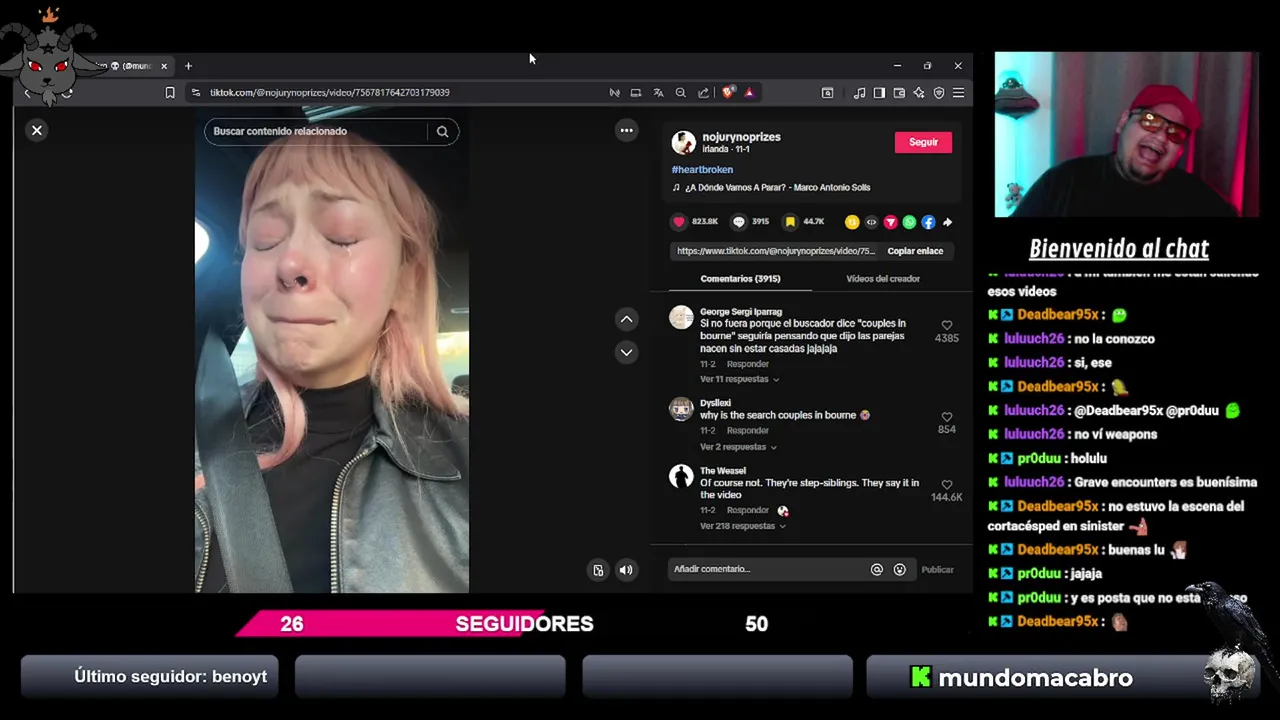Toggle the browser sidebar panel icon
The height and width of the screenshot is (720, 1280).
click(879, 92)
